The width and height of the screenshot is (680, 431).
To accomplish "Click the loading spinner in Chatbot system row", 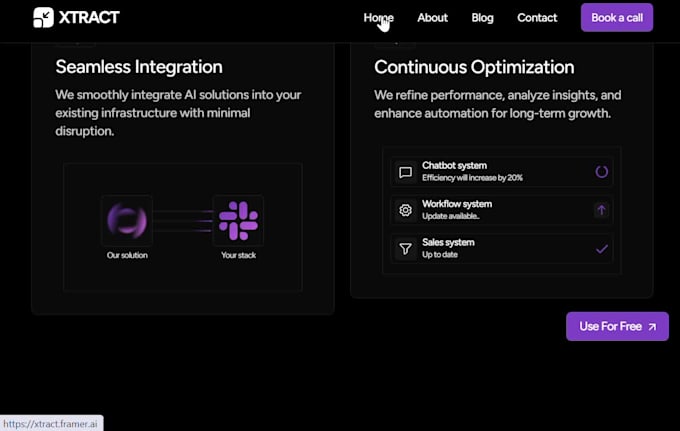I will tap(602, 172).
